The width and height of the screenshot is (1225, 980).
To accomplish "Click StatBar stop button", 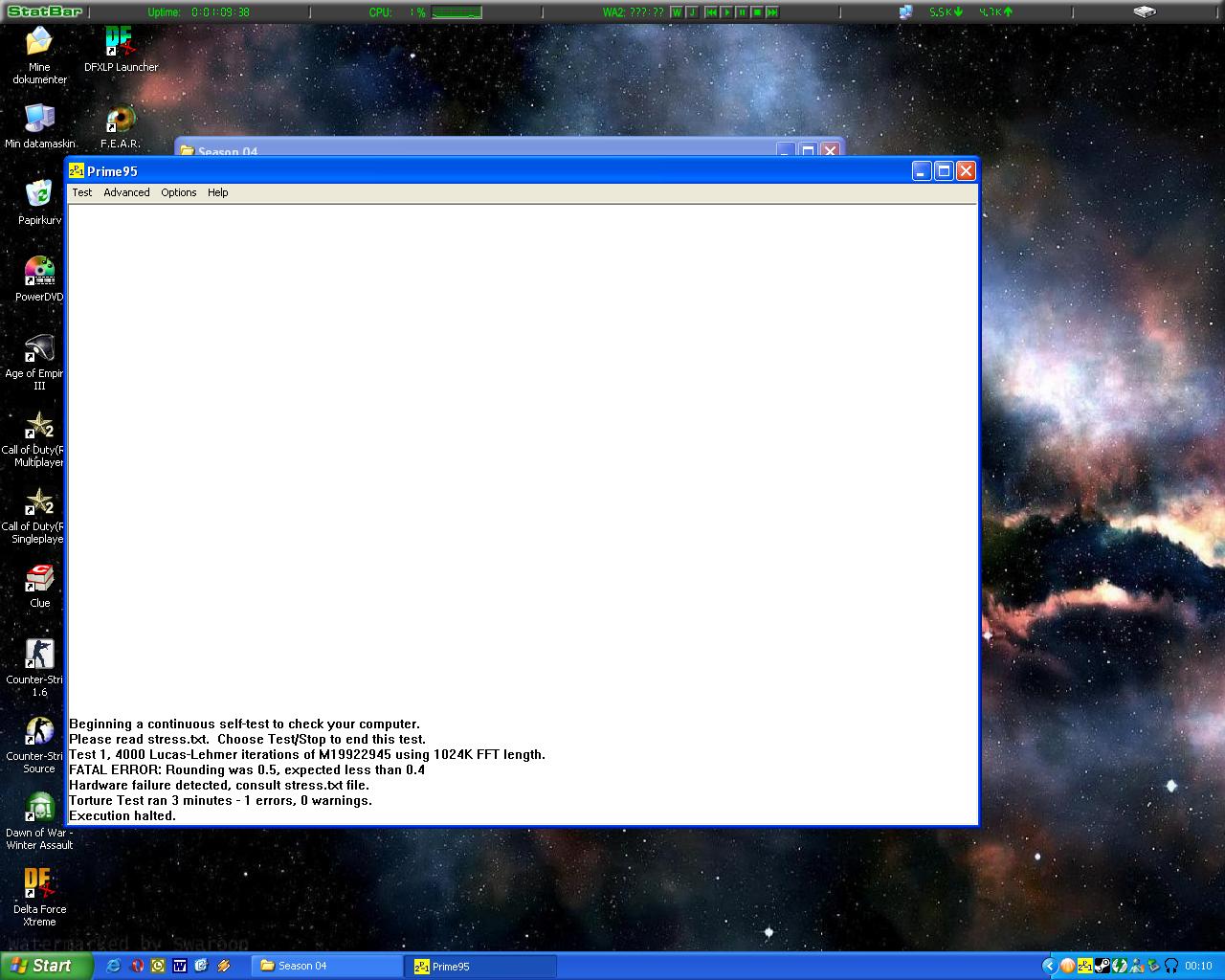I will point(757,12).
